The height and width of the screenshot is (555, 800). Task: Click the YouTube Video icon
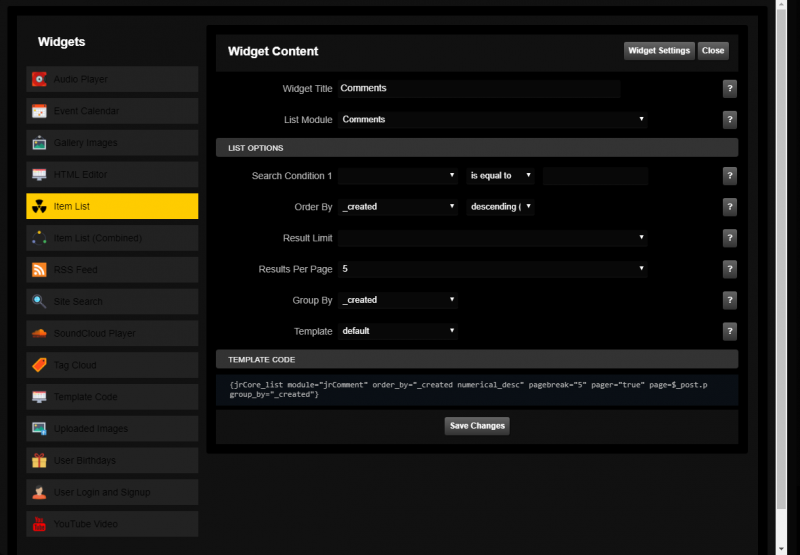(x=39, y=524)
